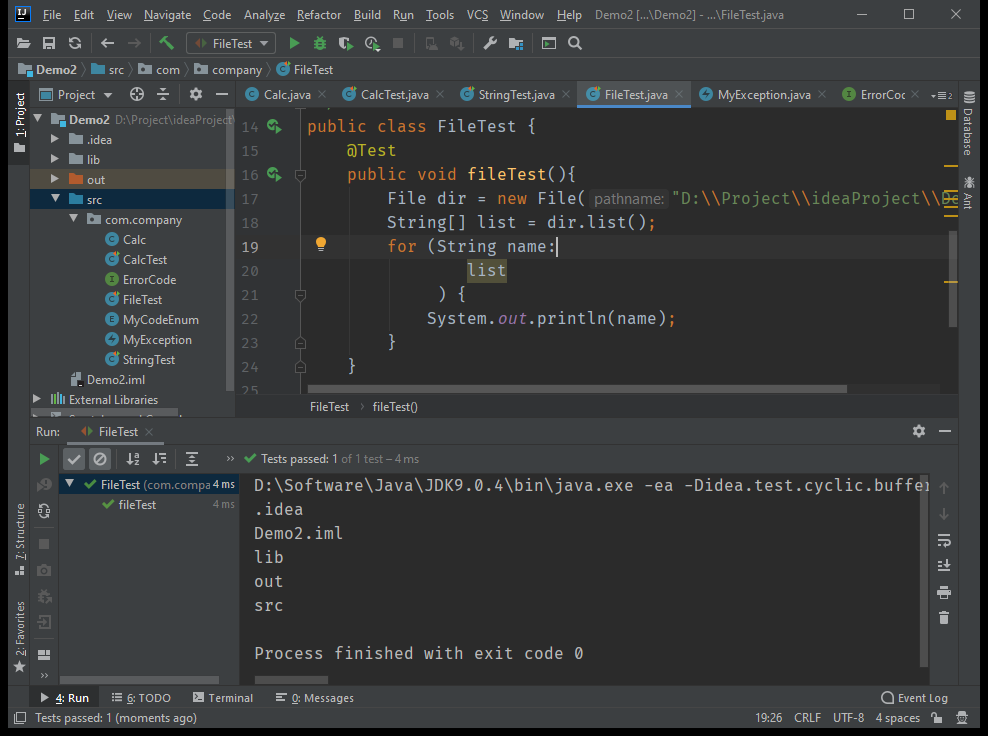Image resolution: width=988 pixels, height=736 pixels.
Task: Collapse the com.company package
Action: click(x=74, y=219)
